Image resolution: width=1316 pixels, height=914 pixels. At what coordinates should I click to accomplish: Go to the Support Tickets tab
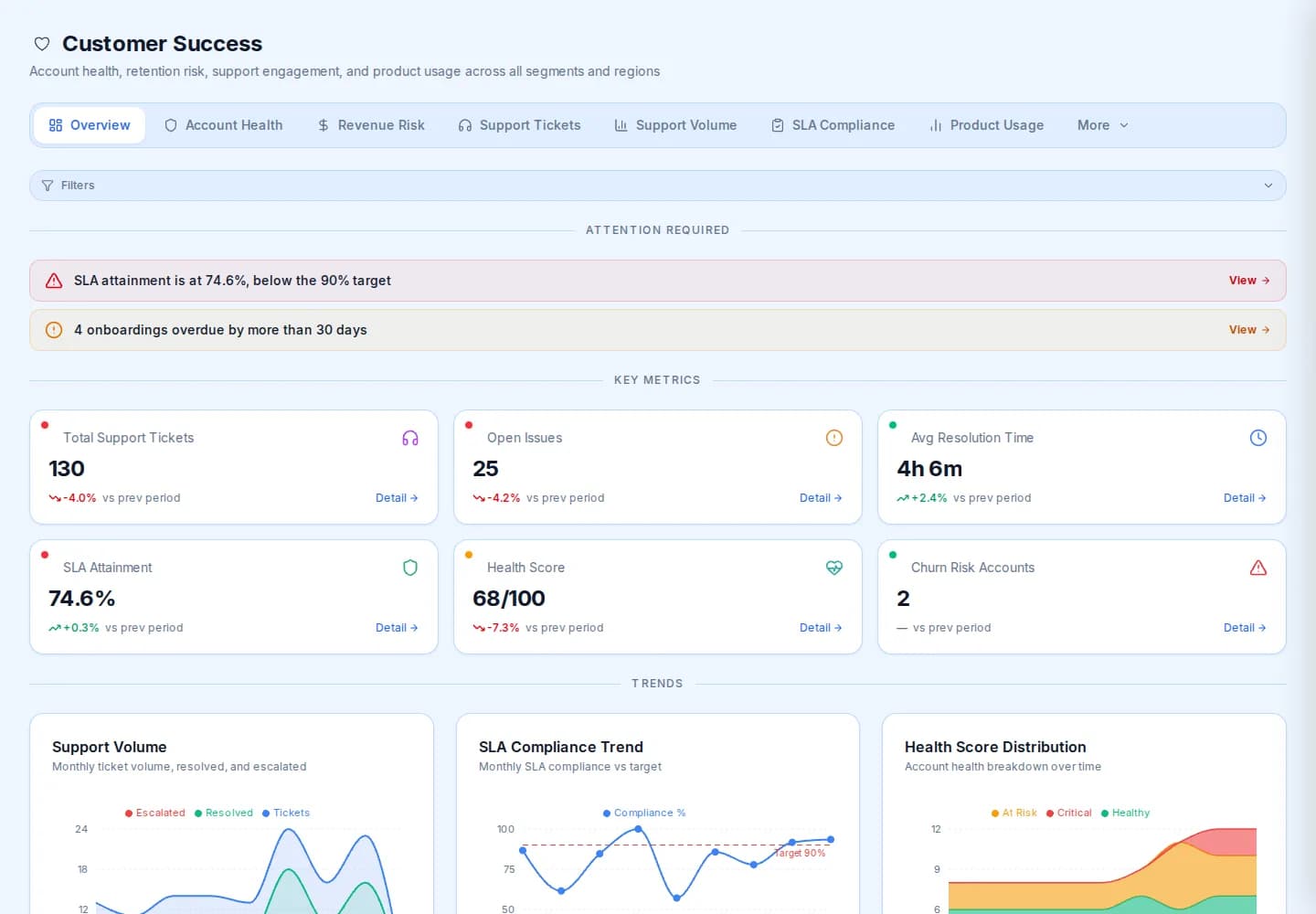pos(520,125)
